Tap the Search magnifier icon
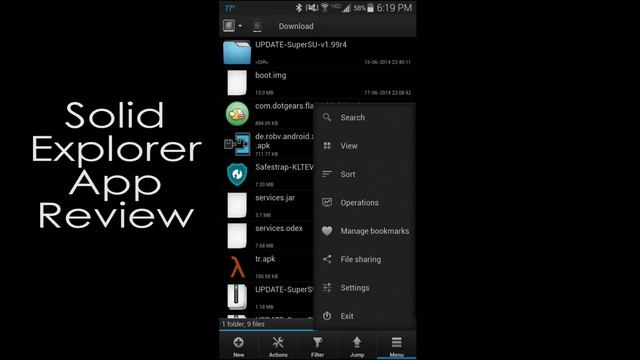 click(x=327, y=118)
